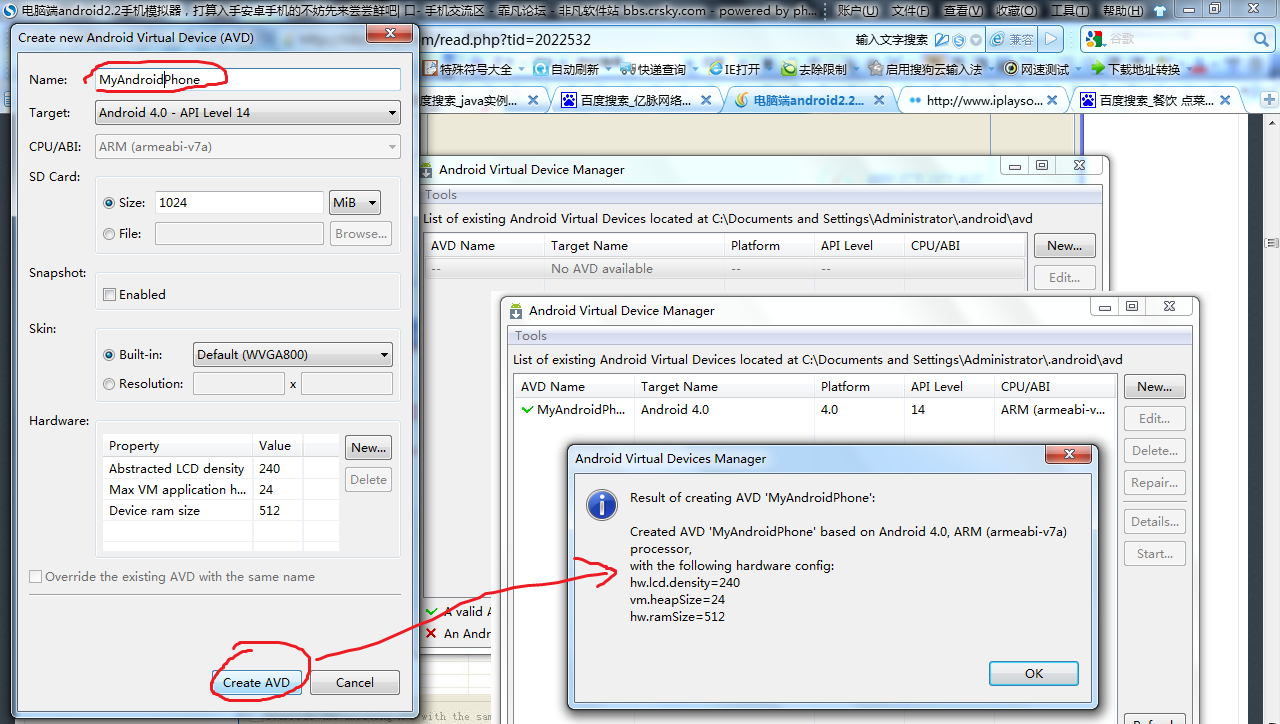Viewport: 1280px width, 724px height.
Task: Click the Google search engine icon
Action: 1094,39
